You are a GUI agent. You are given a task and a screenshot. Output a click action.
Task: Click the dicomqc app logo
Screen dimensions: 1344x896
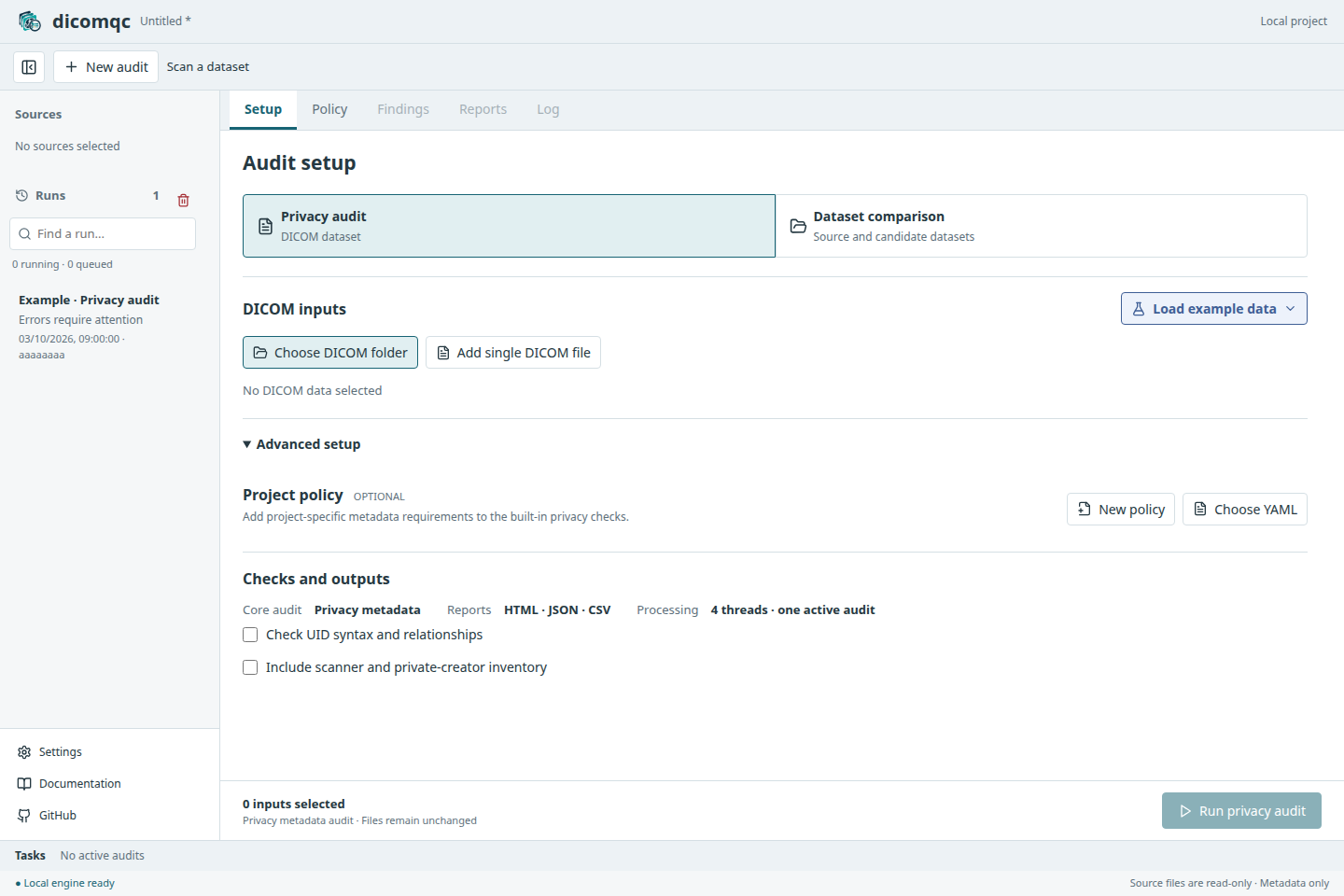click(x=30, y=21)
